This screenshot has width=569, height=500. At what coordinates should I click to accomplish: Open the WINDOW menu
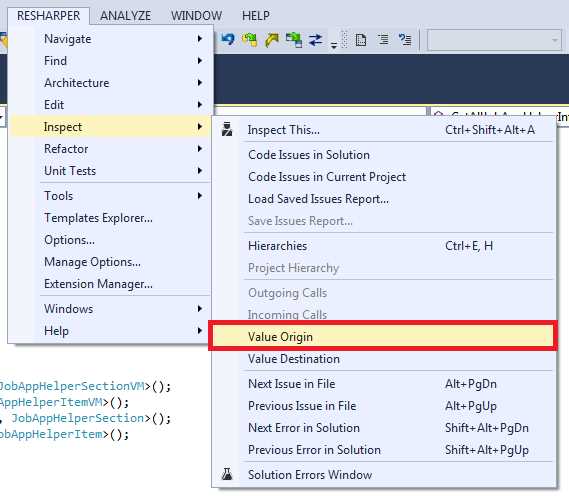click(196, 16)
